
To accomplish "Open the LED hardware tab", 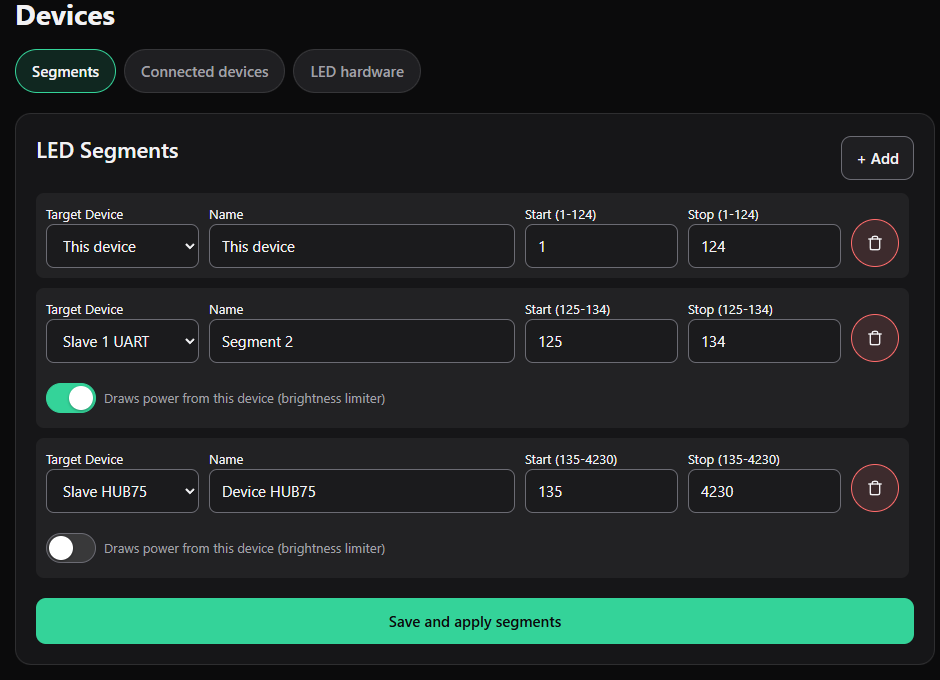I will point(357,71).
